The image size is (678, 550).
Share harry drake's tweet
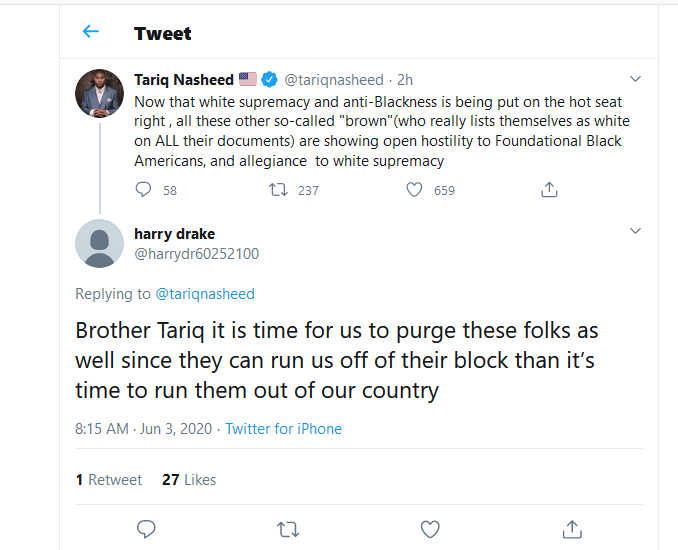tap(572, 529)
